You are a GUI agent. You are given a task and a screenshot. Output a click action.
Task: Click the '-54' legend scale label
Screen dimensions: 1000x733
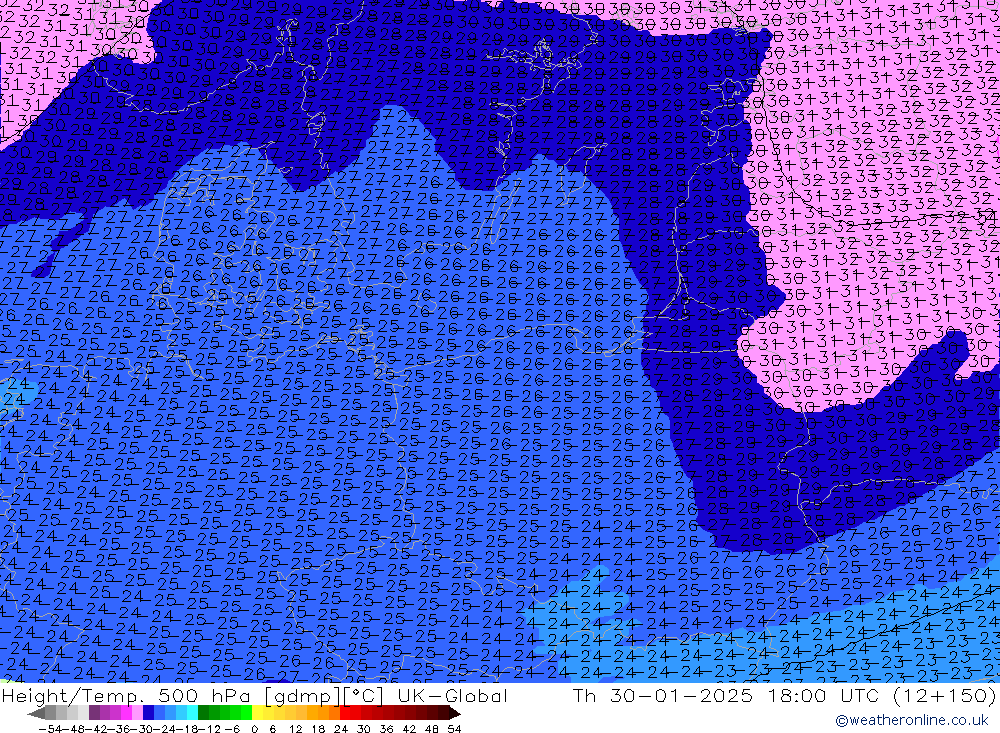click(x=50, y=729)
